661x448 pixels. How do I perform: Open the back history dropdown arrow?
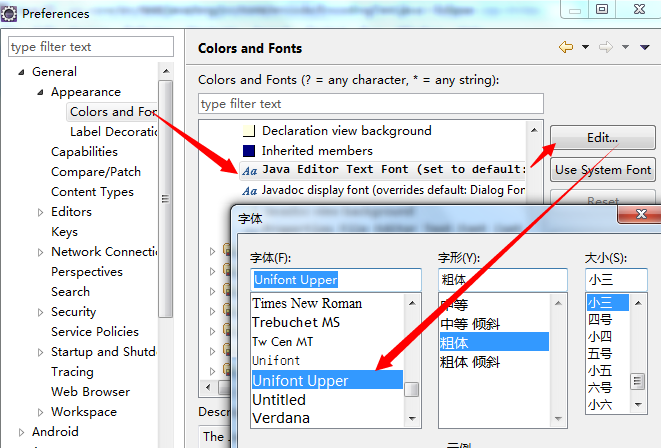(584, 47)
